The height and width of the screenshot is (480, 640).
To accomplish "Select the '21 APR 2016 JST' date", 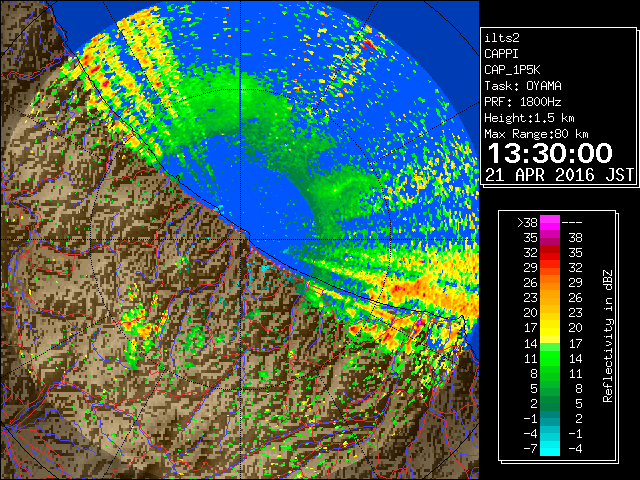I will 559,175.
